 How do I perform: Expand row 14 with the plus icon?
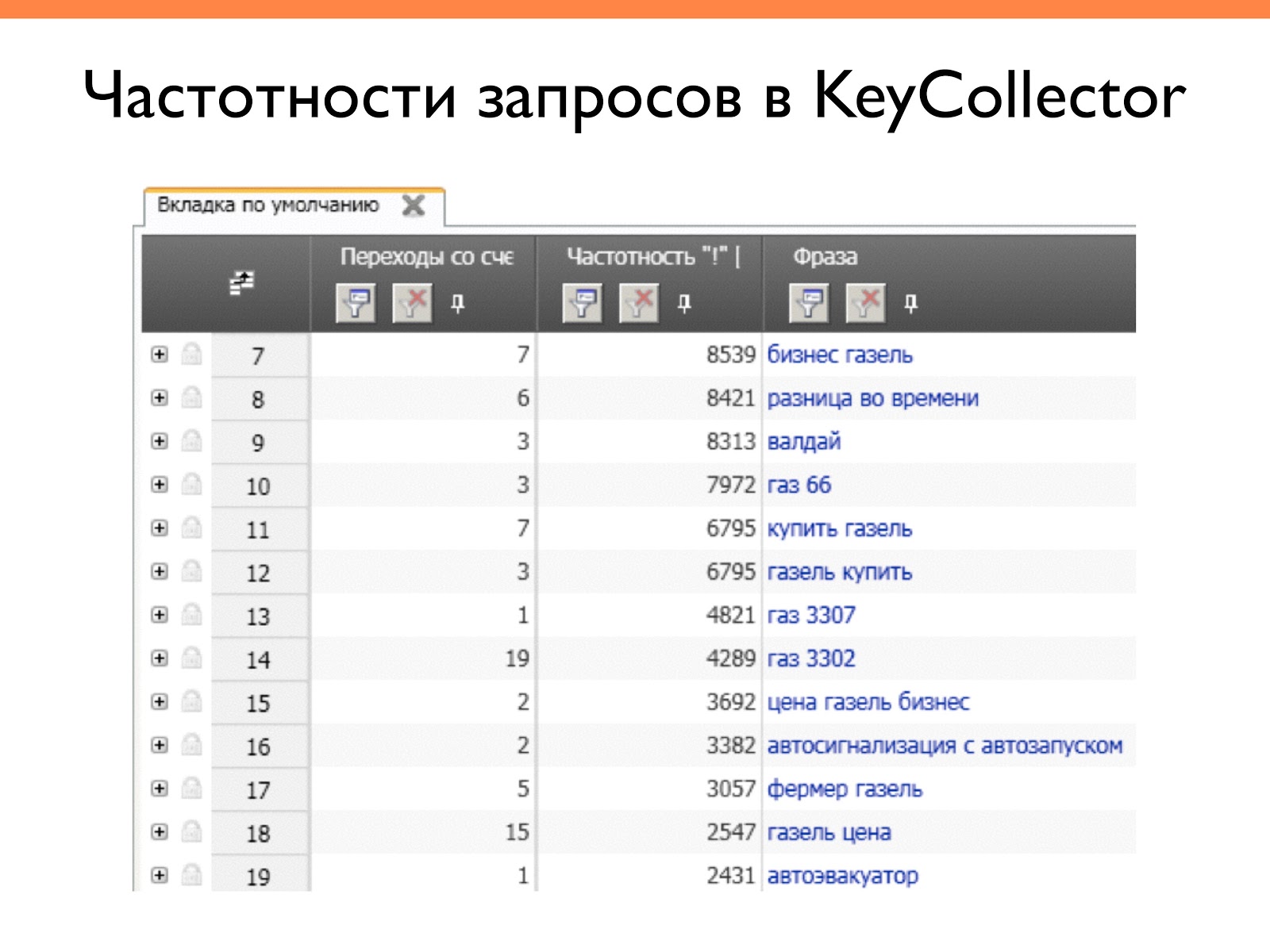point(160,658)
